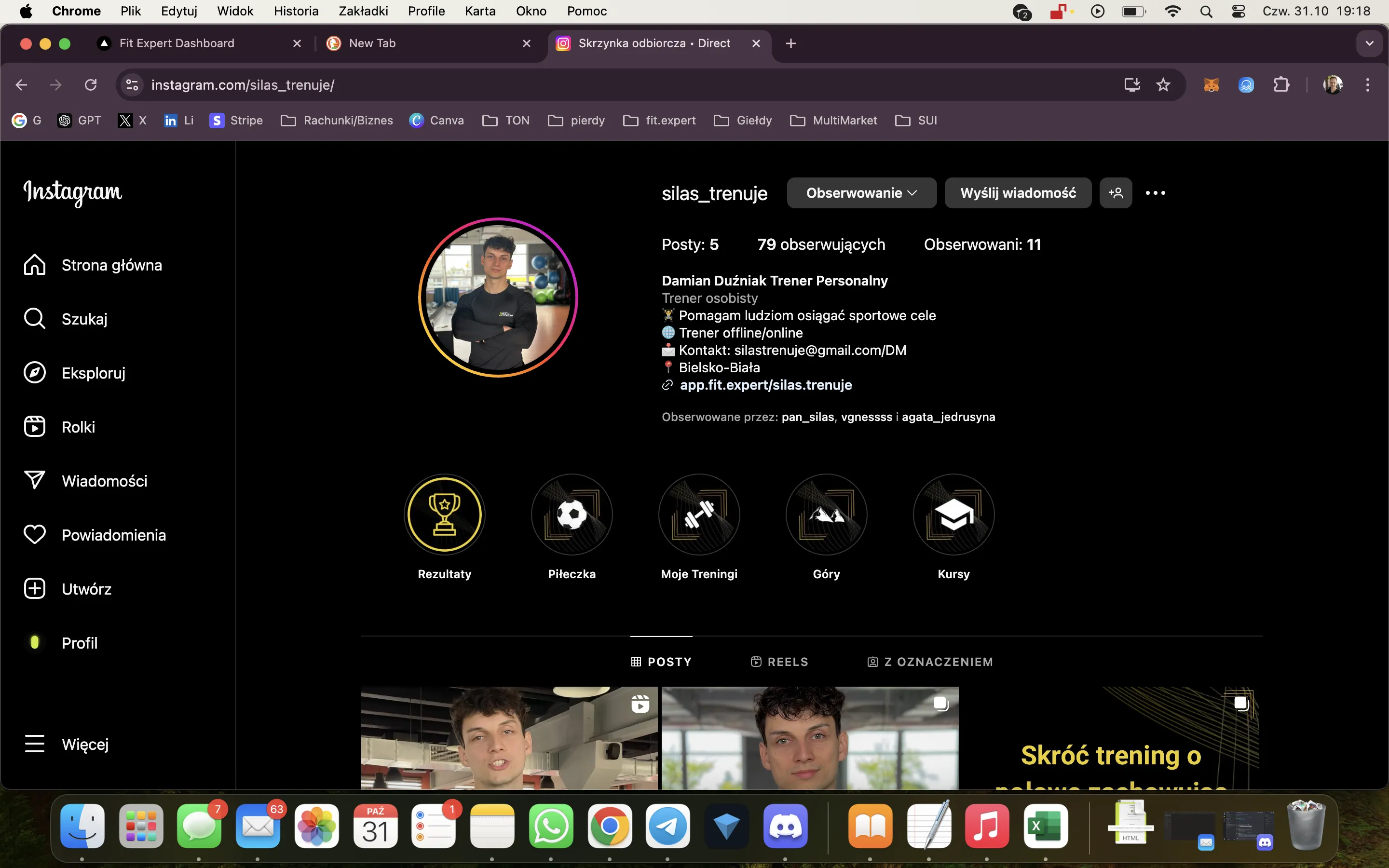Open Wiadomości messages icon
The width and height of the screenshot is (1389, 868).
tap(34, 480)
